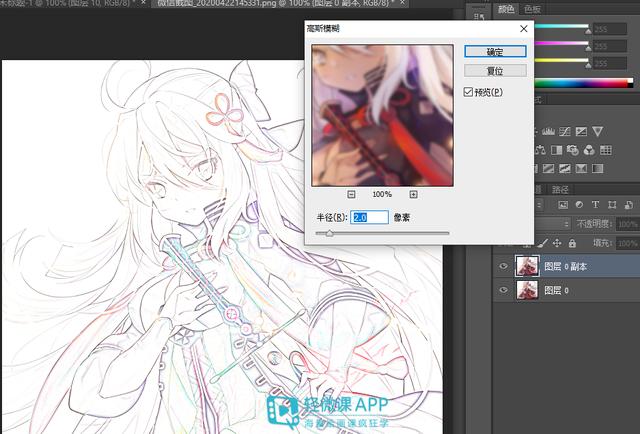Switch to the 路径 panel tab

tap(560, 189)
